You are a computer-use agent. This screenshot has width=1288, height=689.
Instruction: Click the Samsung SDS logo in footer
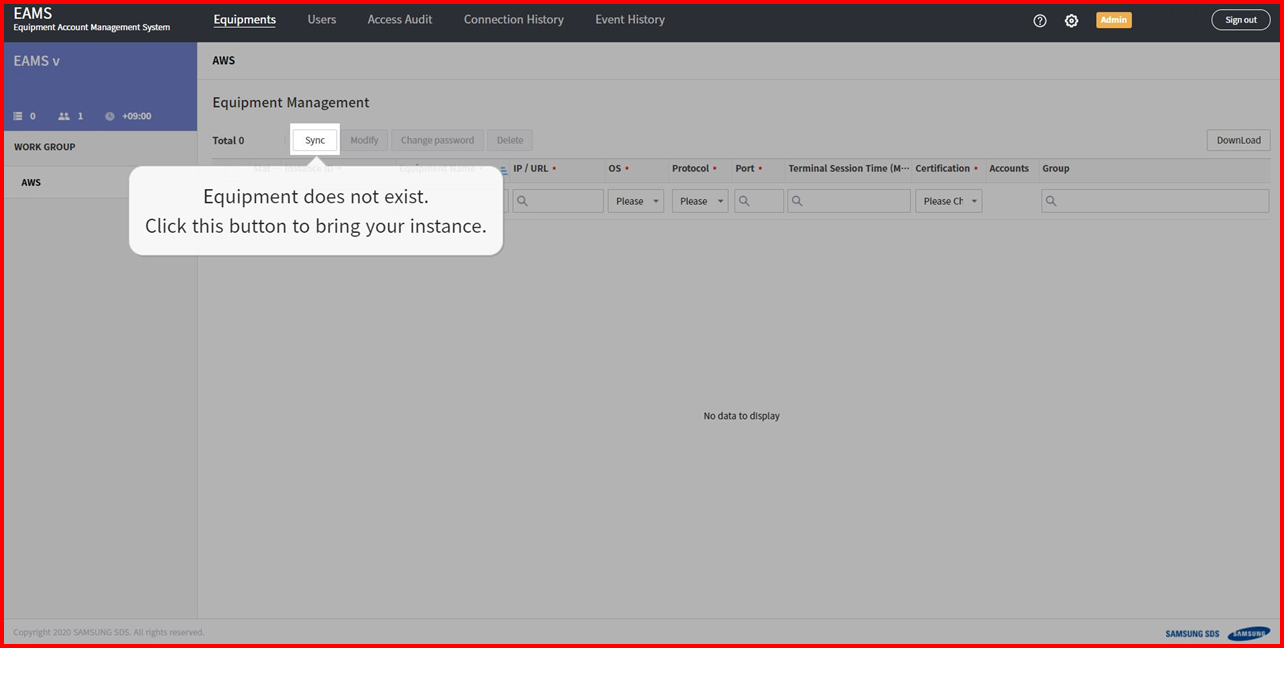pyautogui.click(x=1217, y=633)
